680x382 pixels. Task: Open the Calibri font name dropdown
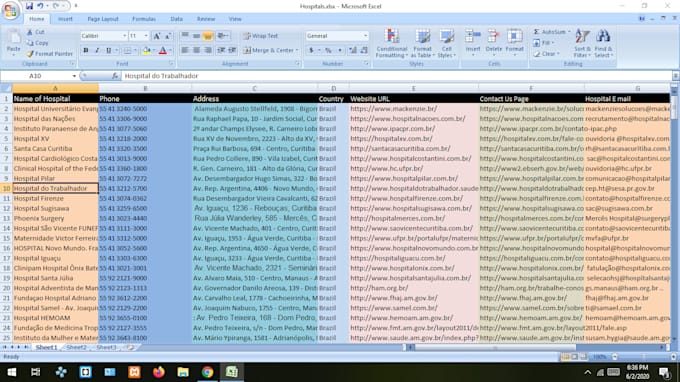(x=124, y=36)
